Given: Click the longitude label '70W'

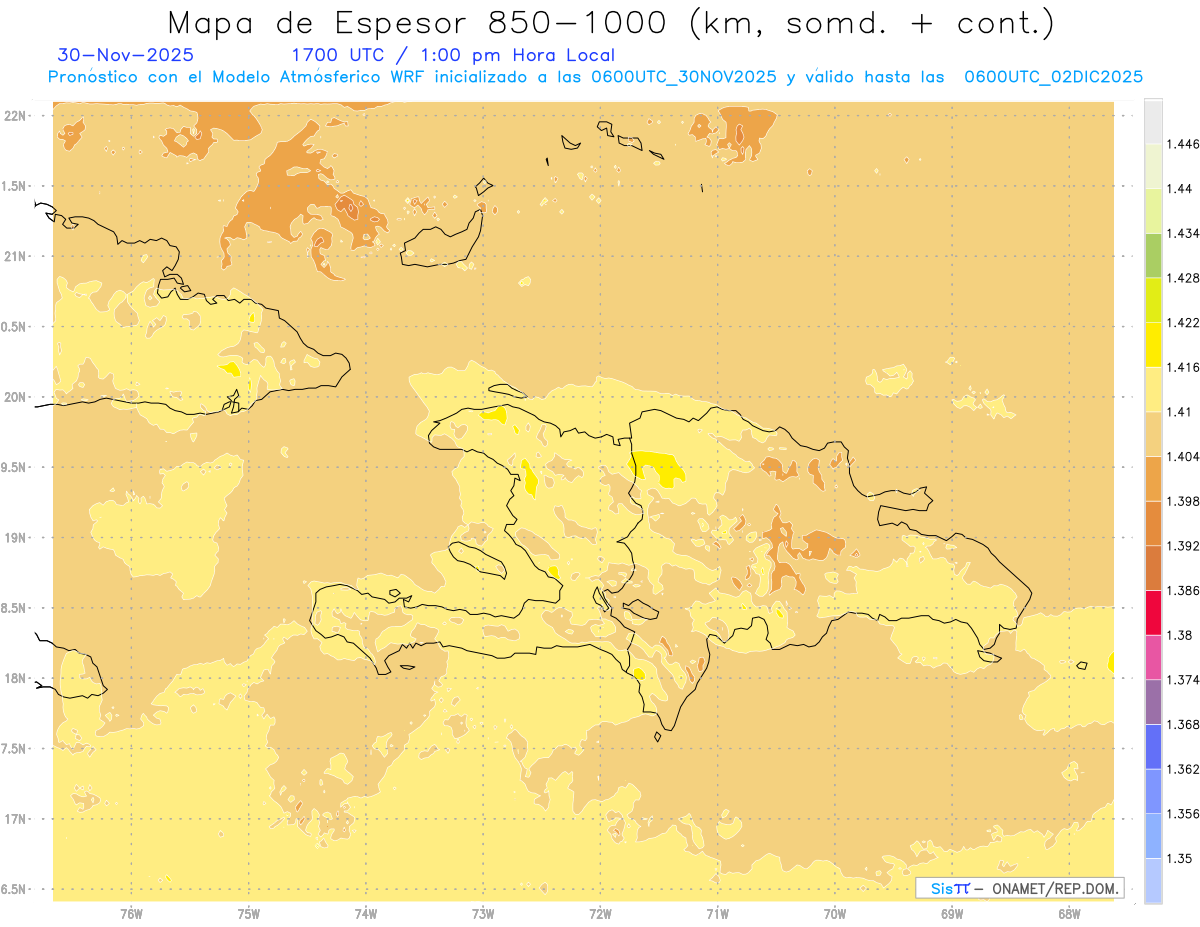Looking at the screenshot, I should [x=835, y=914].
